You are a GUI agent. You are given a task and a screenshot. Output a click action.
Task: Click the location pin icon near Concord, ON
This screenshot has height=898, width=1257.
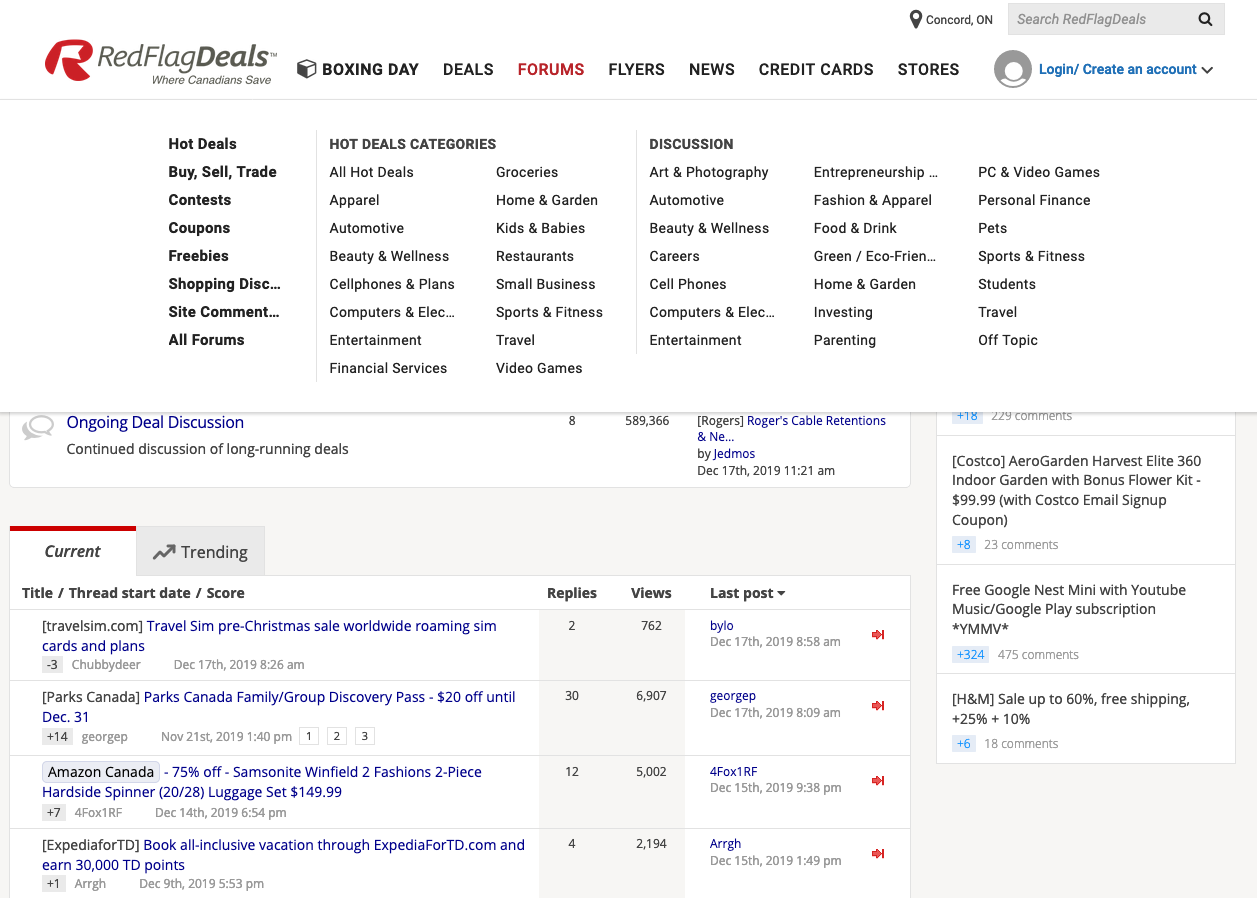click(x=915, y=20)
